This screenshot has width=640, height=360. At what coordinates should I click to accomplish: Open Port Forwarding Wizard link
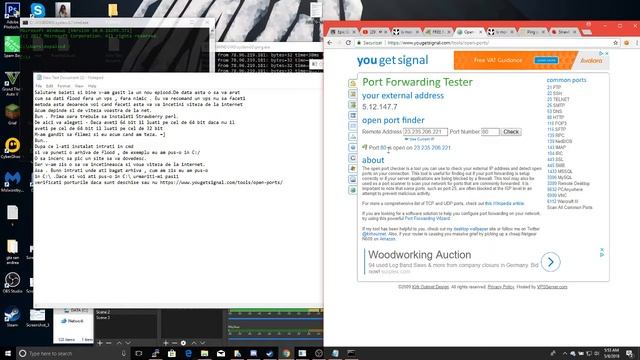(427, 218)
